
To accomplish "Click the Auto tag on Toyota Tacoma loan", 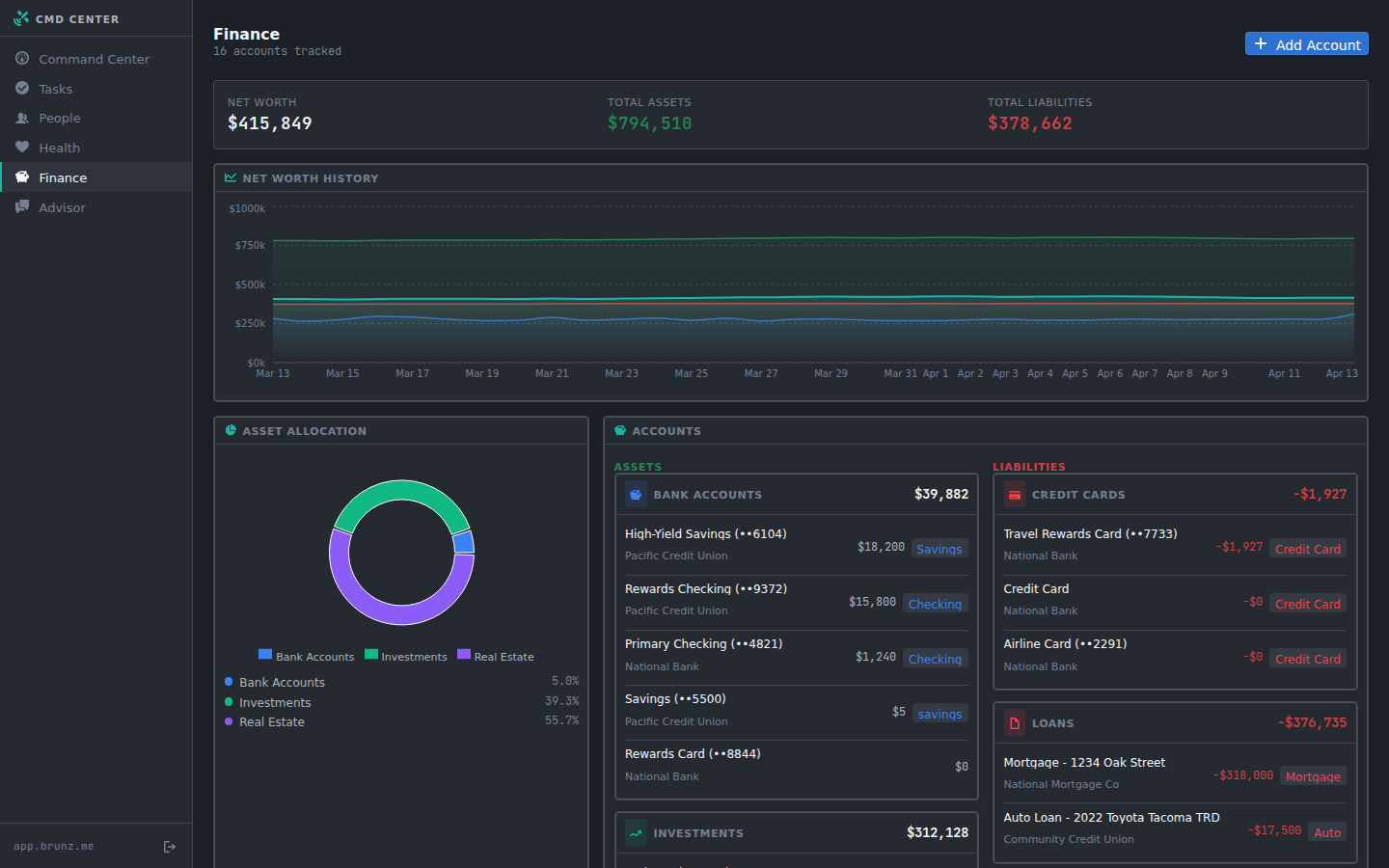I will pos(1327,832).
